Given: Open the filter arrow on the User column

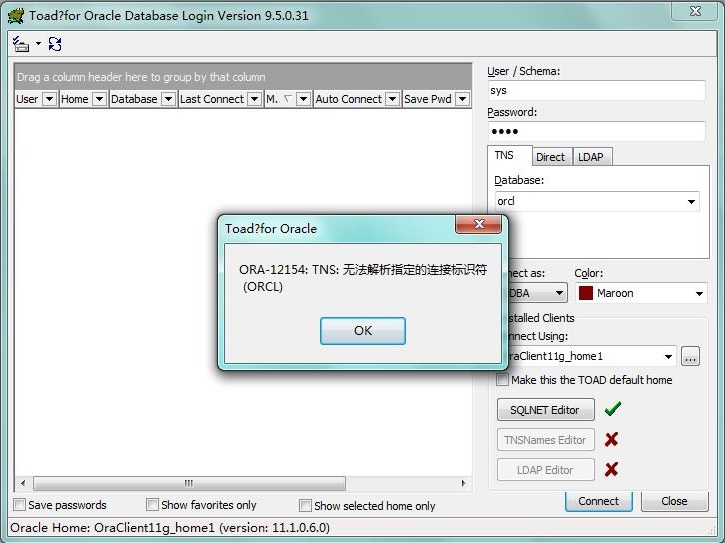Looking at the screenshot, I should point(49,99).
